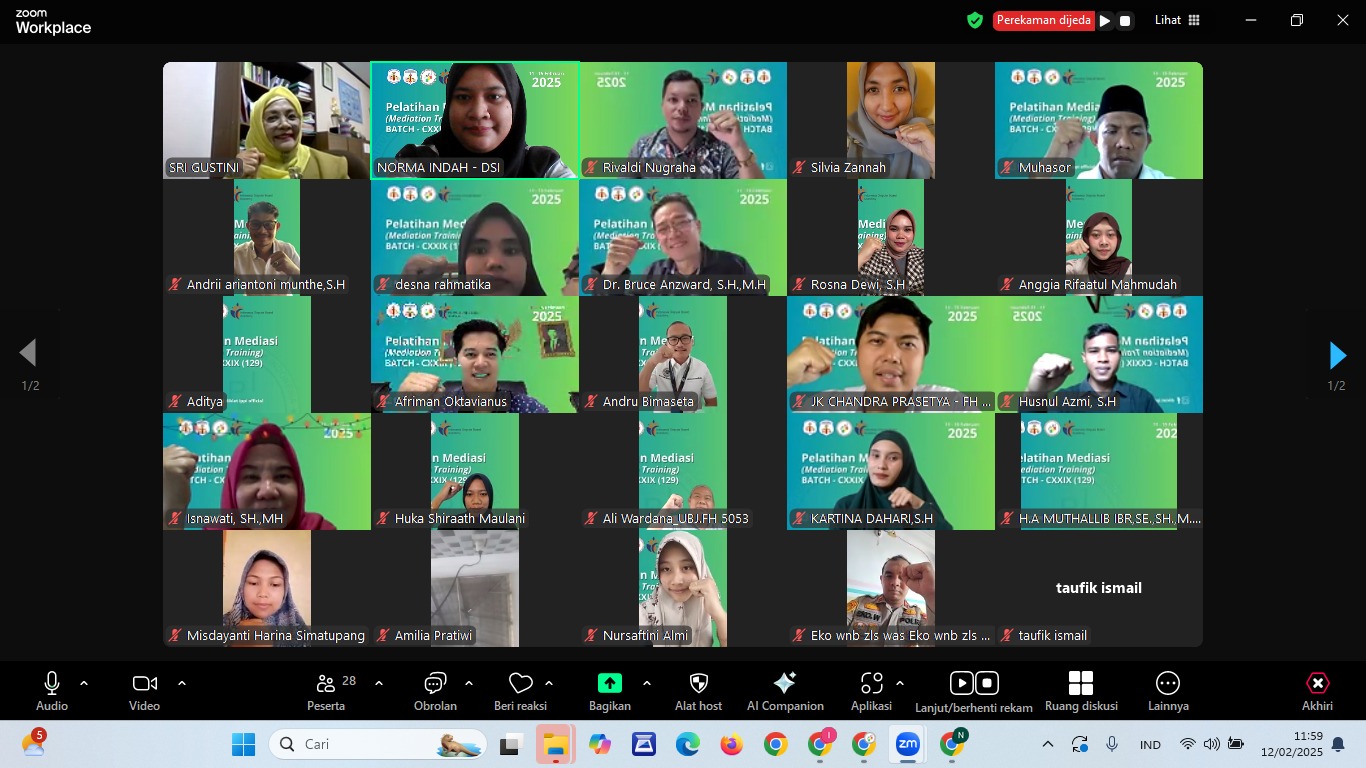Open the Lihat view layout menu
This screenshot has width=1366, height=768.
[x=1177, y=20]
